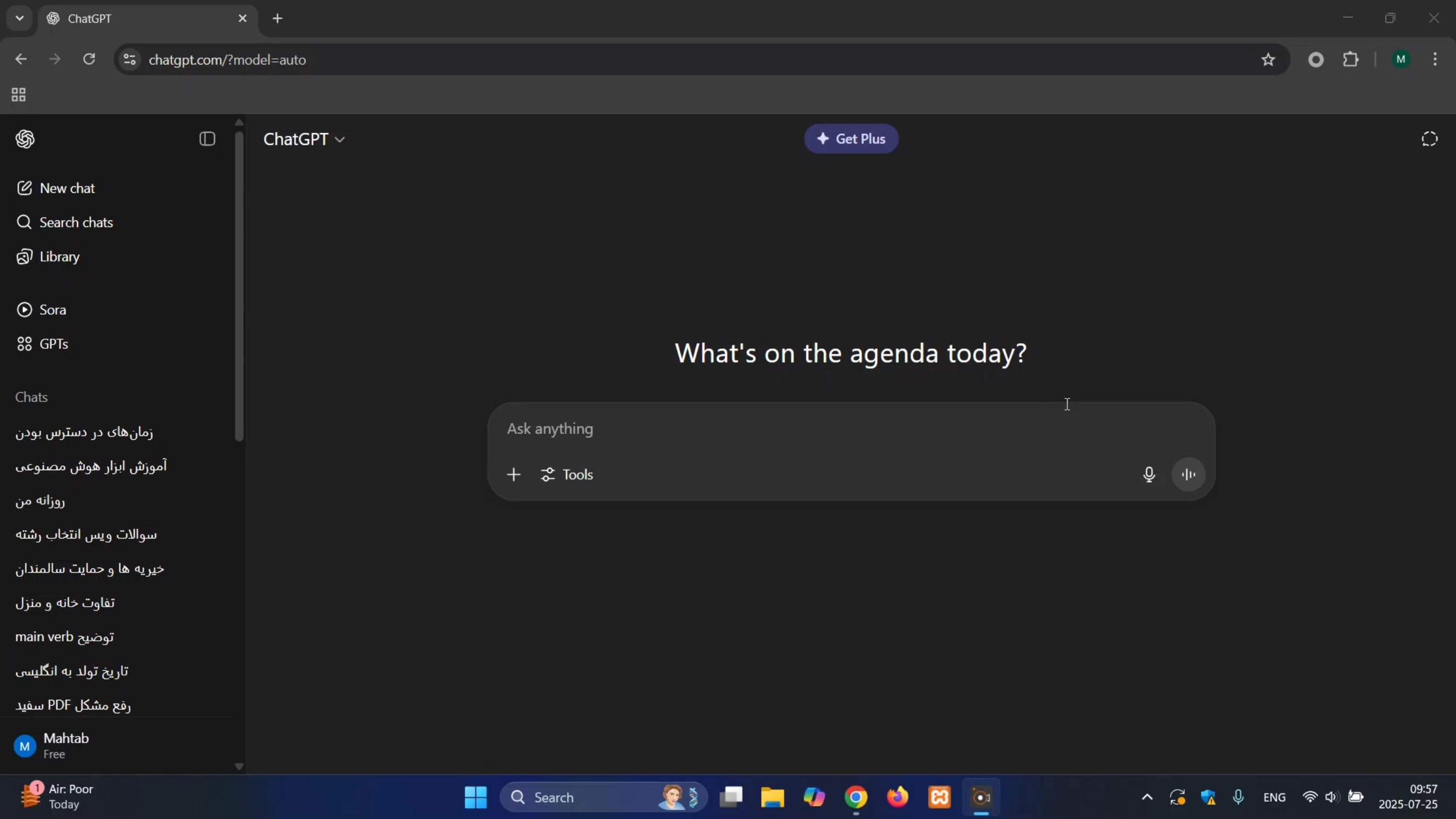The height and width of the screenshot is (819, 1456).
Task: Open Windows Security tray icon
Action: 1208,797
